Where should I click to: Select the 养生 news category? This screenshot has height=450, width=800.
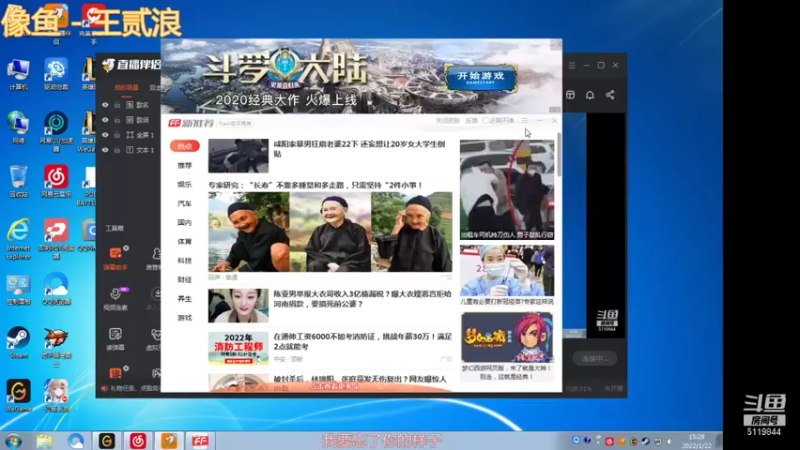coord(185,299)
